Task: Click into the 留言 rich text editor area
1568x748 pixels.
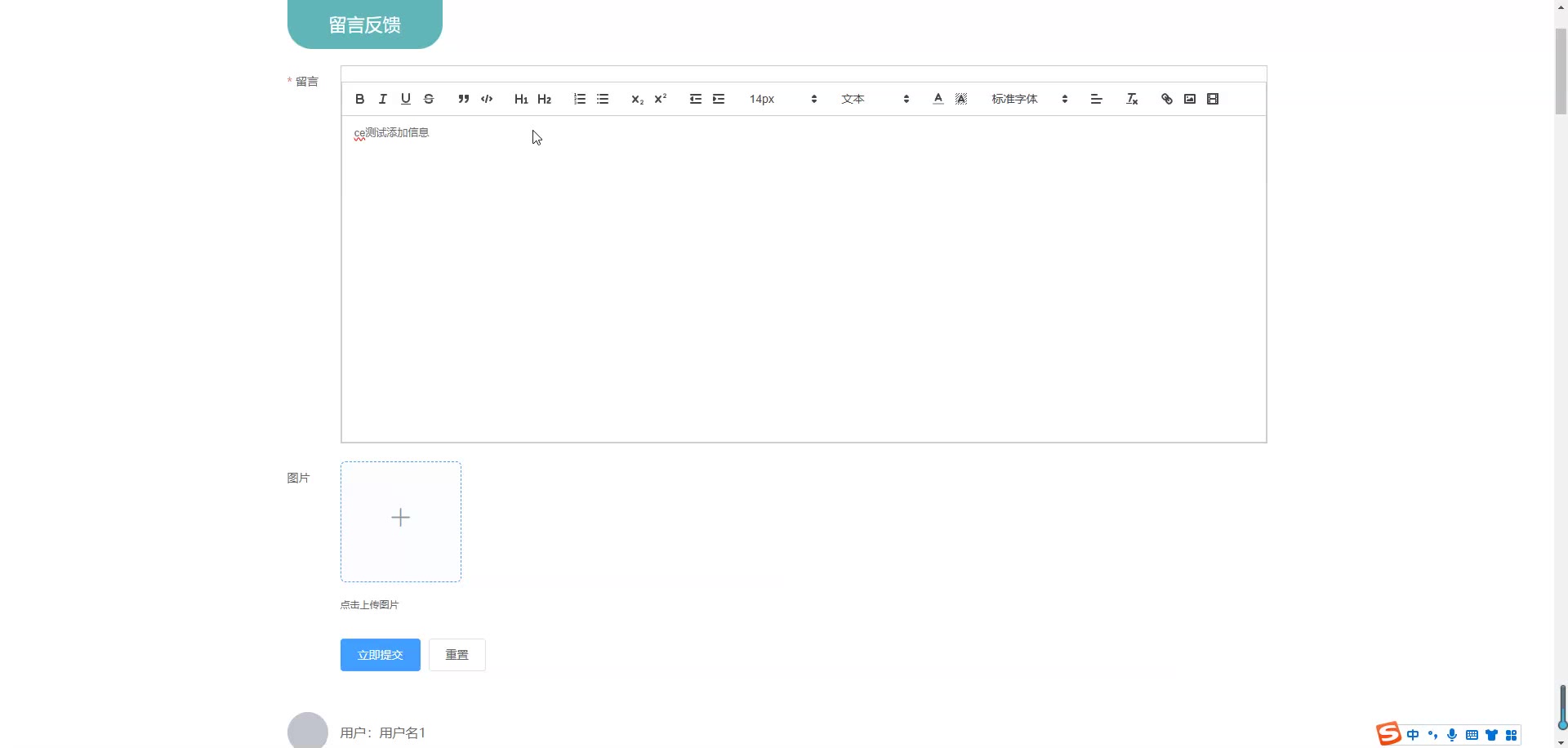Action: (x=804, y=278)
